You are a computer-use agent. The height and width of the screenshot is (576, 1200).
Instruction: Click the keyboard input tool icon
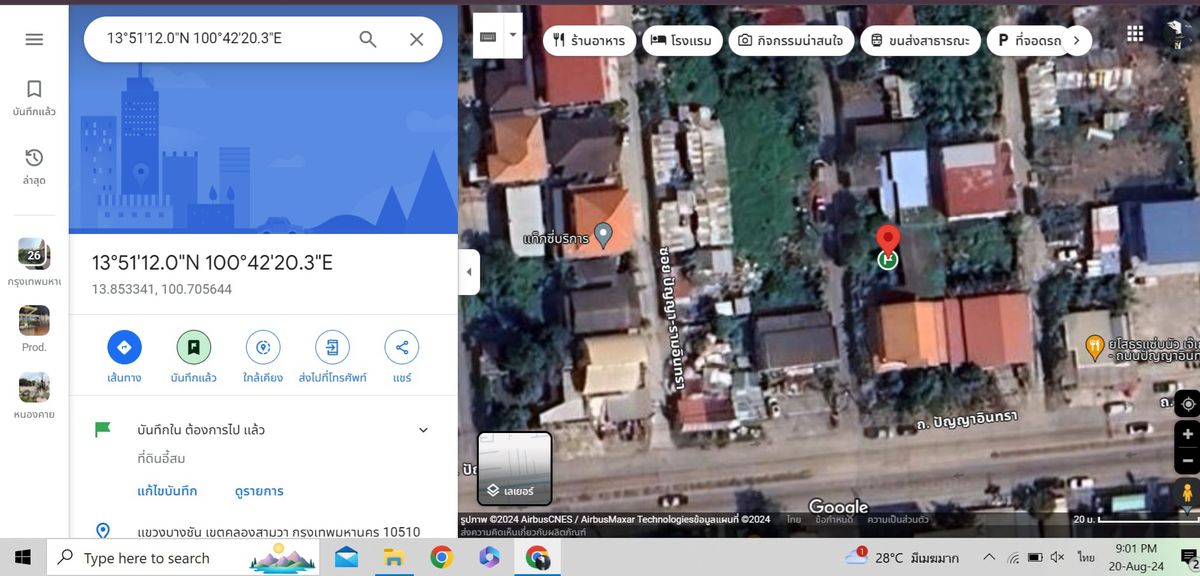pos(488,36)
